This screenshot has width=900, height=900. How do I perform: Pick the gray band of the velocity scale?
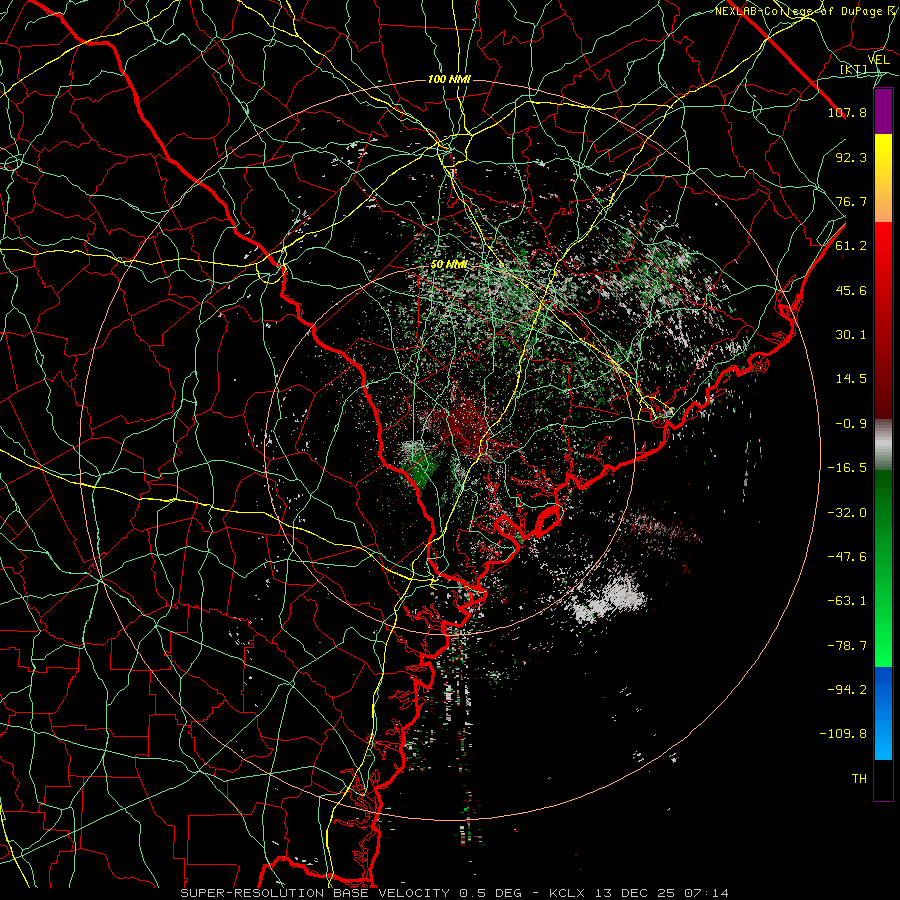click(x=883, y=445)
